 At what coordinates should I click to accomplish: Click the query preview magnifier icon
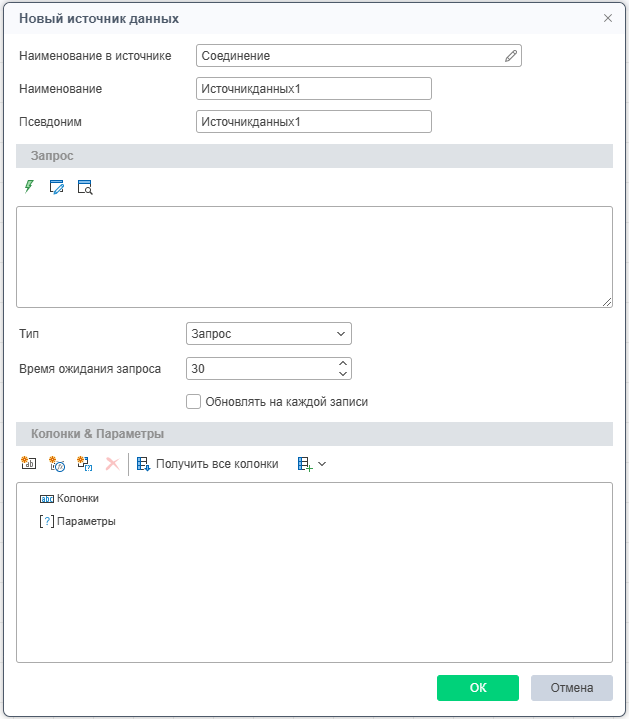pyautogui.click(x=85, y=186)
